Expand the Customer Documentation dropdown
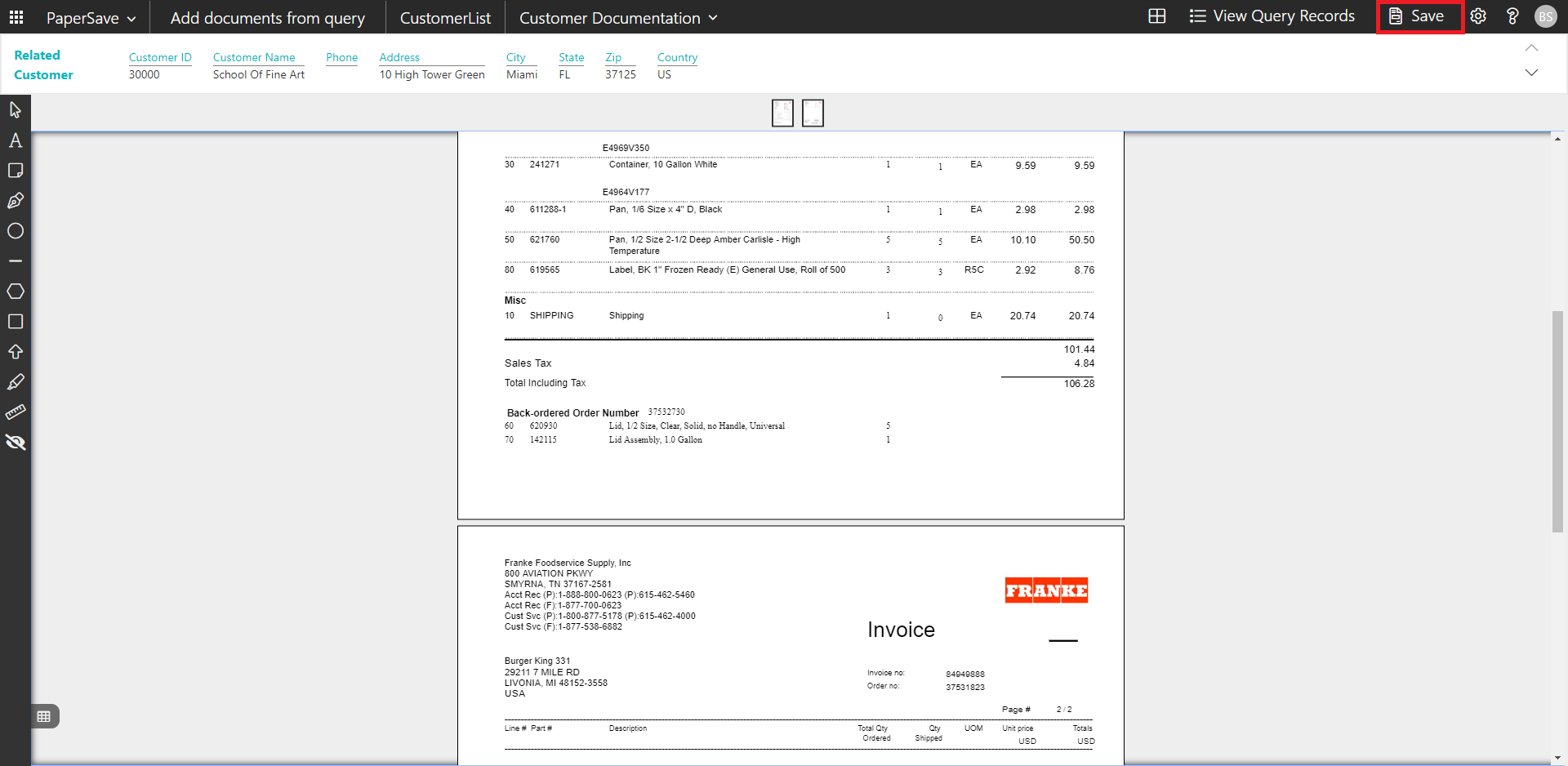The image size is (1568, 766). click(x=618, y=18)
